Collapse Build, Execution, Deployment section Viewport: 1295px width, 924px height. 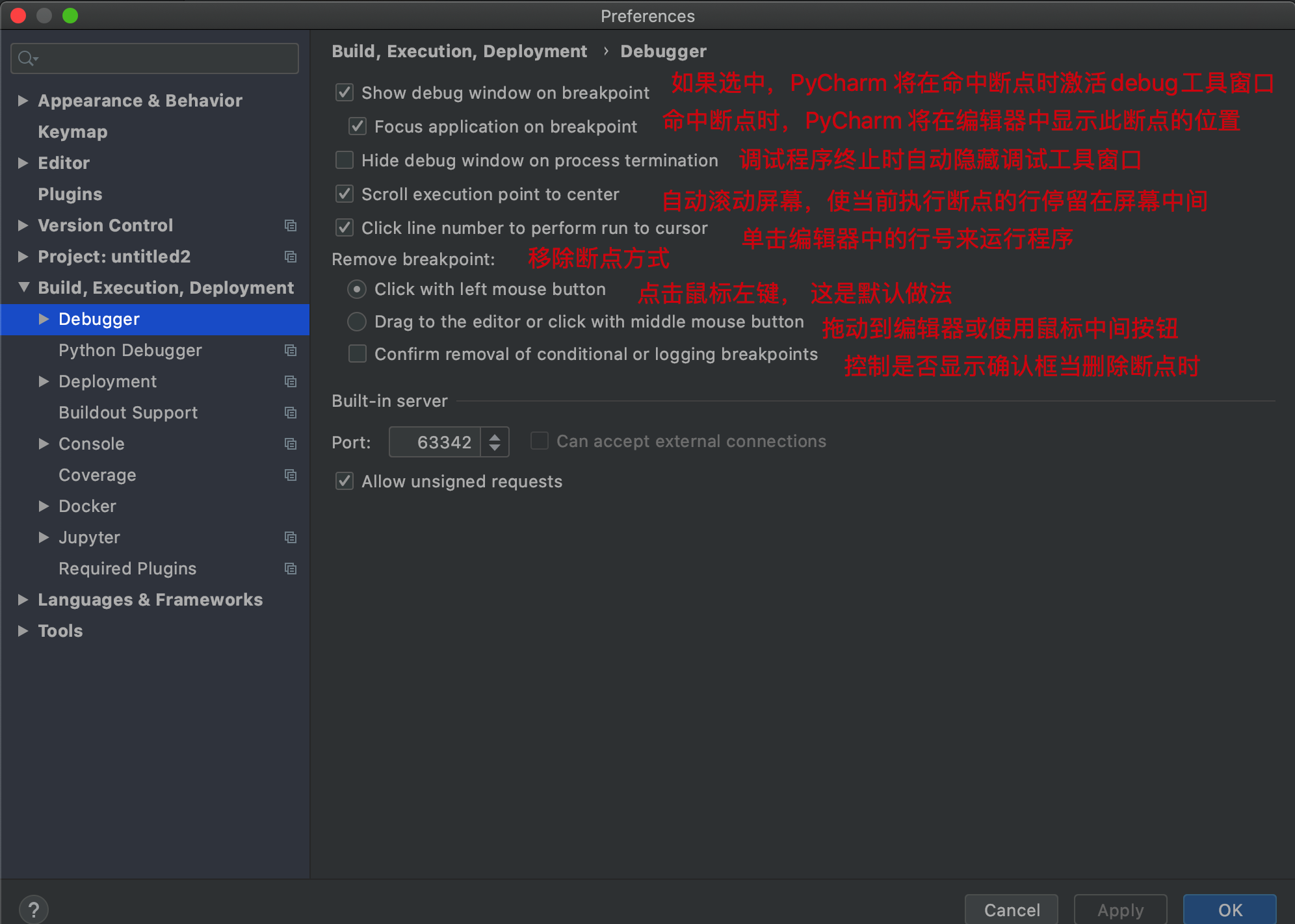click(24, 287)
